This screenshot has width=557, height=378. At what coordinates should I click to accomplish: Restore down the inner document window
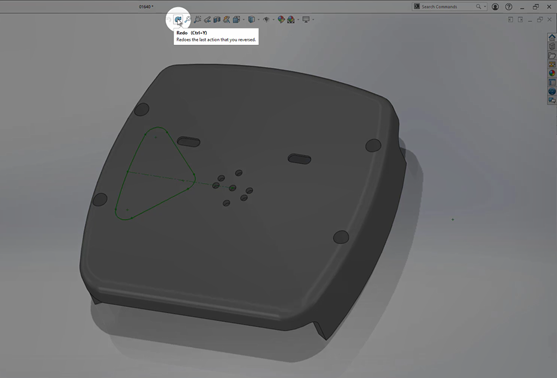tap(540, 20)
